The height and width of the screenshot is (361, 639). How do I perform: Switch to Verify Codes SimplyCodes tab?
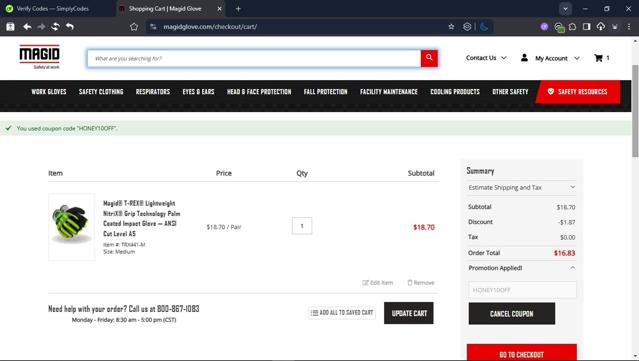point(53,9)
